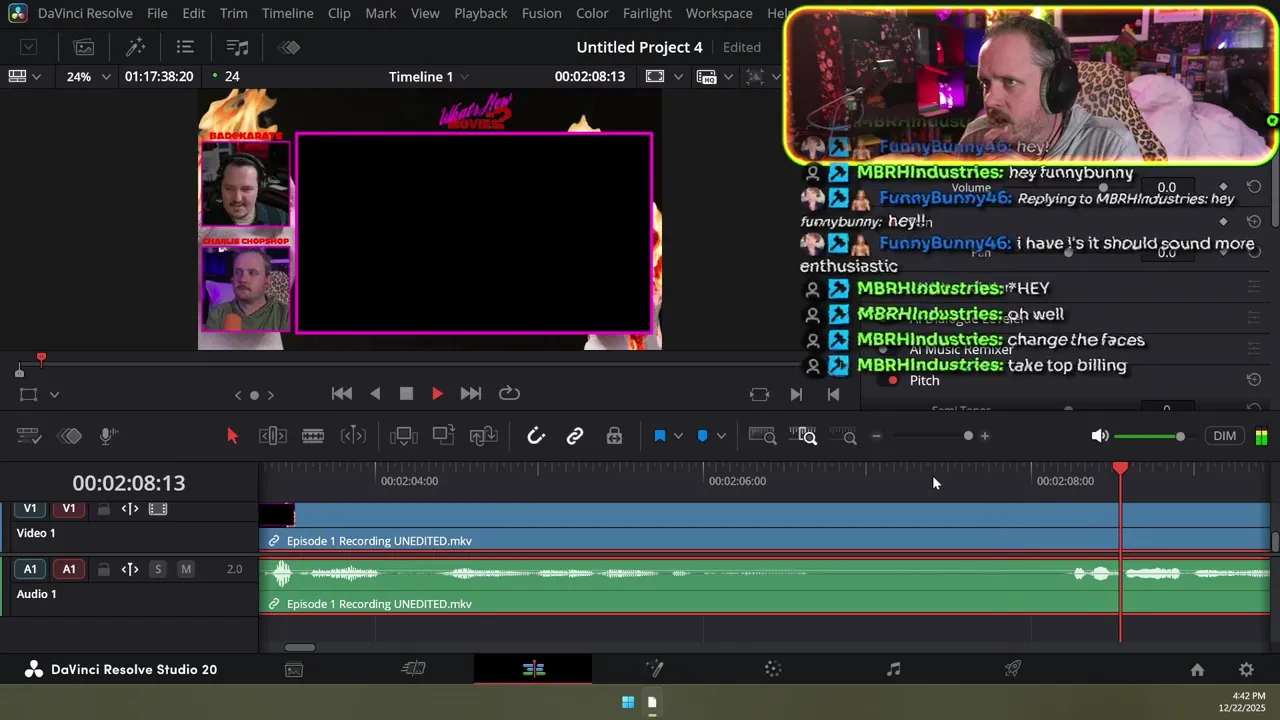Open the Effects library wand icon
This screenshot has height=720, width=1280.
[135, 47]
